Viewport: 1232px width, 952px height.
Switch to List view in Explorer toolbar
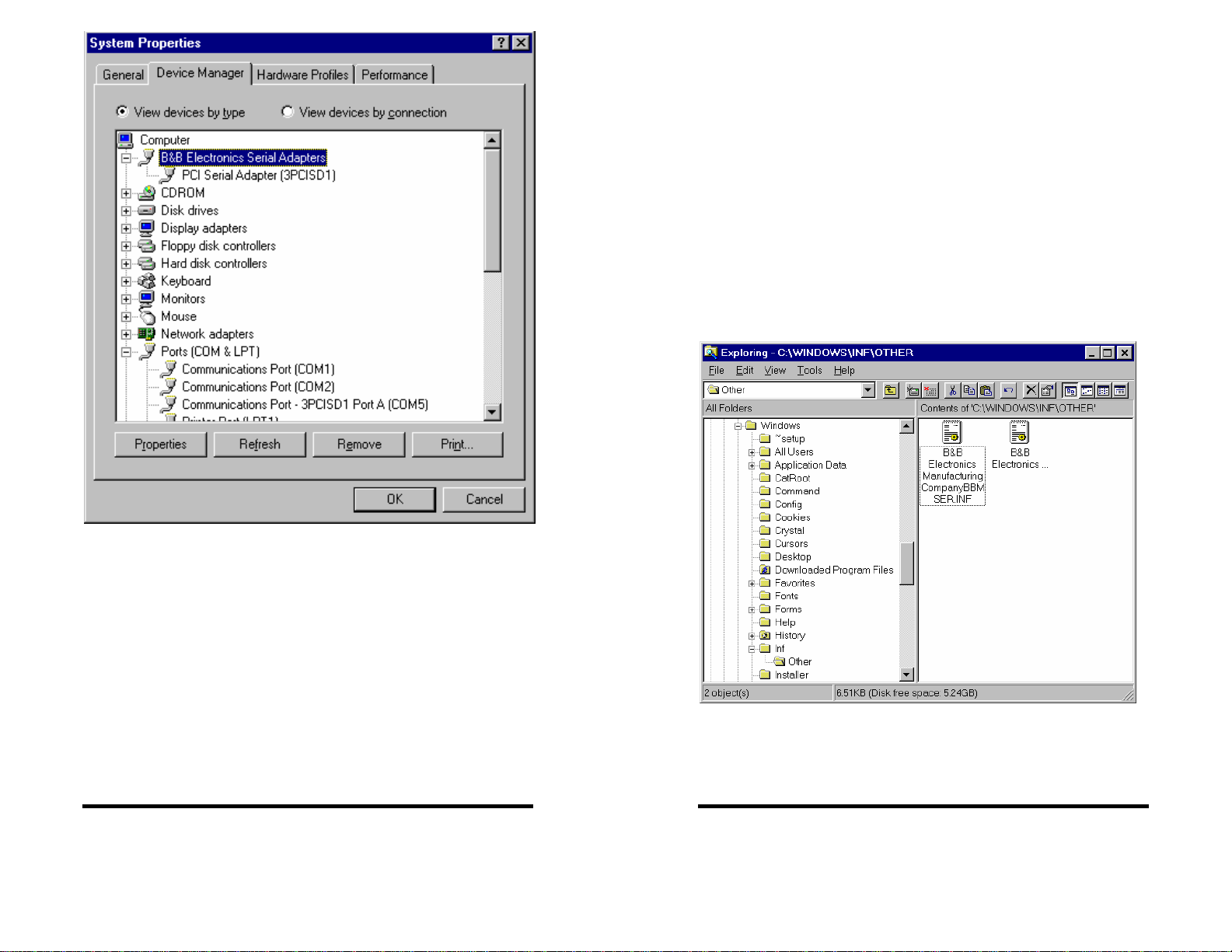pos(1103,391)
